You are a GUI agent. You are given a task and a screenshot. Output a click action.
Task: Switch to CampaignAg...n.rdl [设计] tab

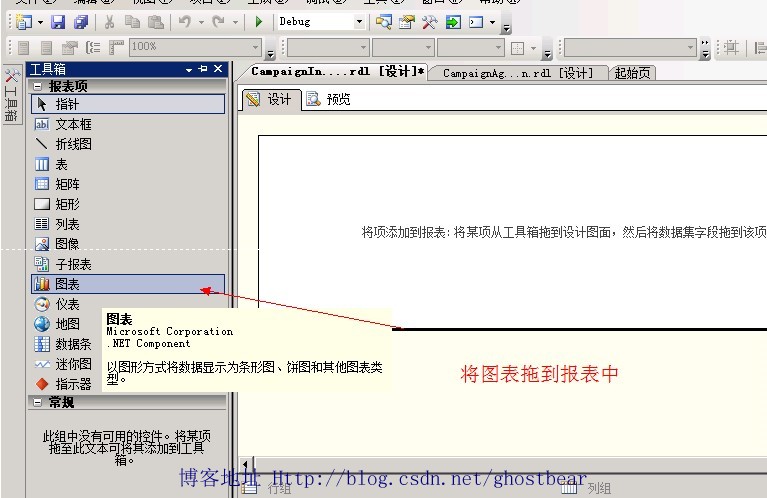[x=518, y=73]
